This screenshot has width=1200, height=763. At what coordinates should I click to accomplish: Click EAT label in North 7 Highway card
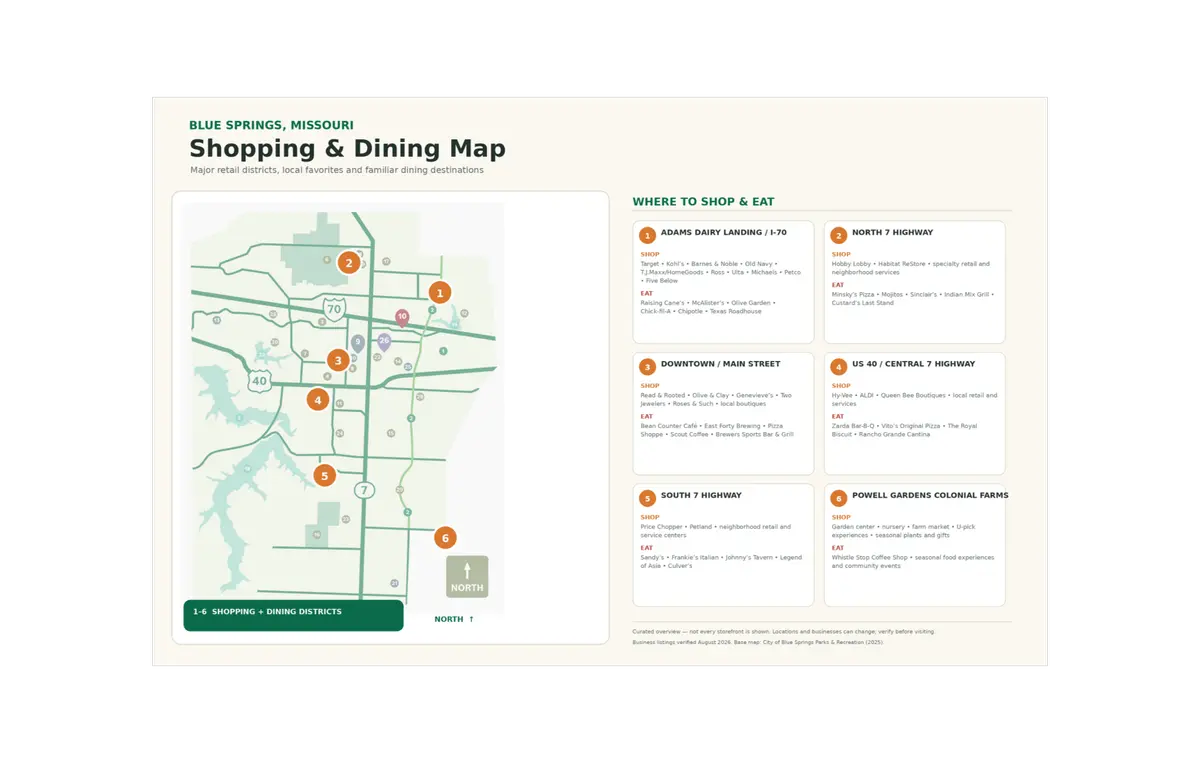pos(838,285)
